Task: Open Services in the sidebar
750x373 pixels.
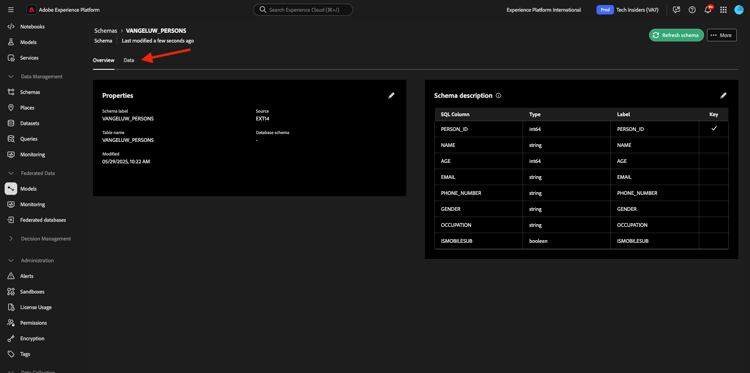Action: 29,58
